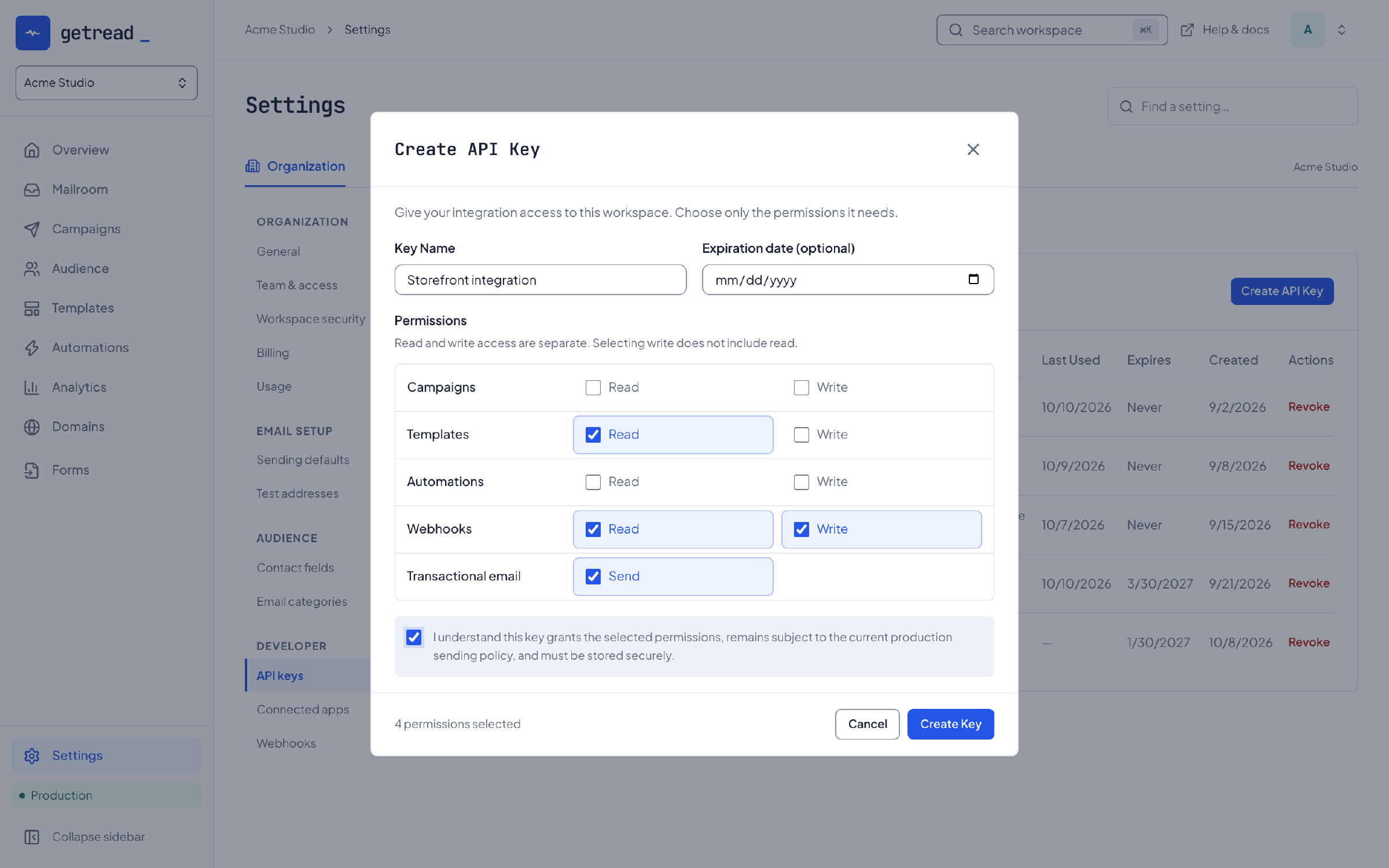Open Mailroom via its inbox icon

[32, 189]
